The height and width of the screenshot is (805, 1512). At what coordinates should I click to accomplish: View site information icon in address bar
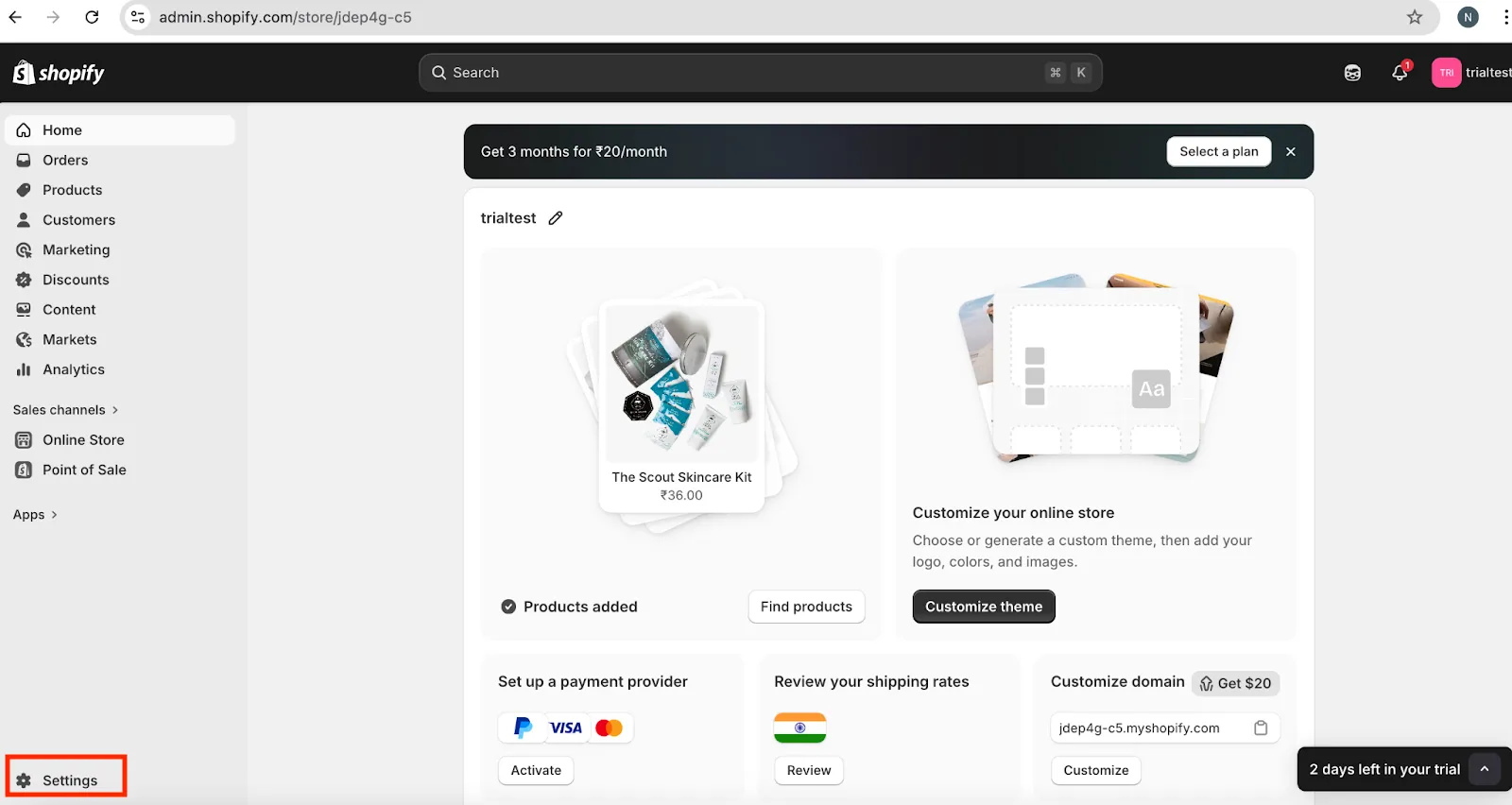pyautogui.click(x=138, y=17)
